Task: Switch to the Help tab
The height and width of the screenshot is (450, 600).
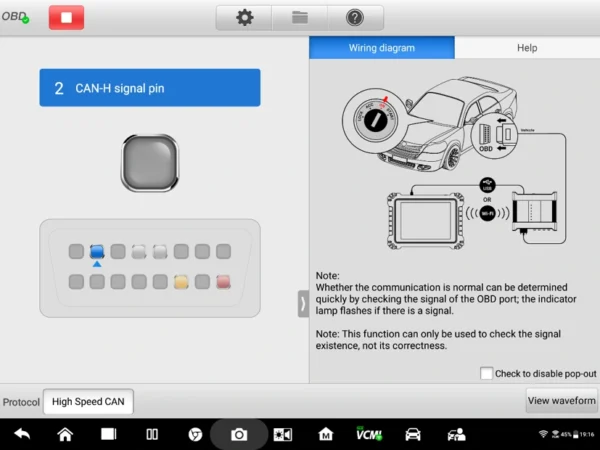Action: 526,48
